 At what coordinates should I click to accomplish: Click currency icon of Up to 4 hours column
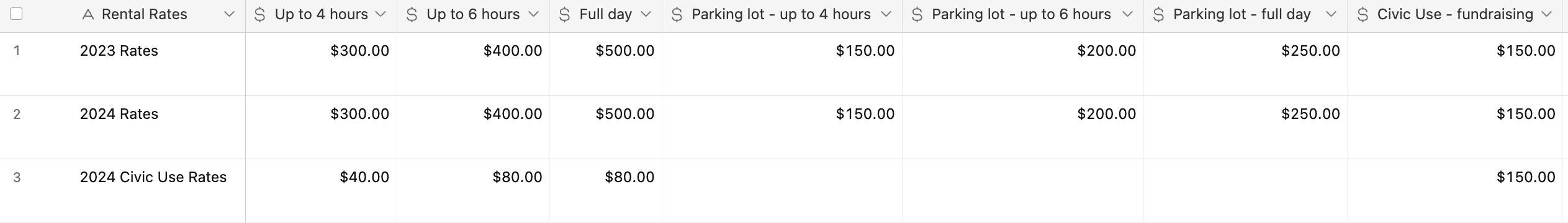click(x=260, y=15)
